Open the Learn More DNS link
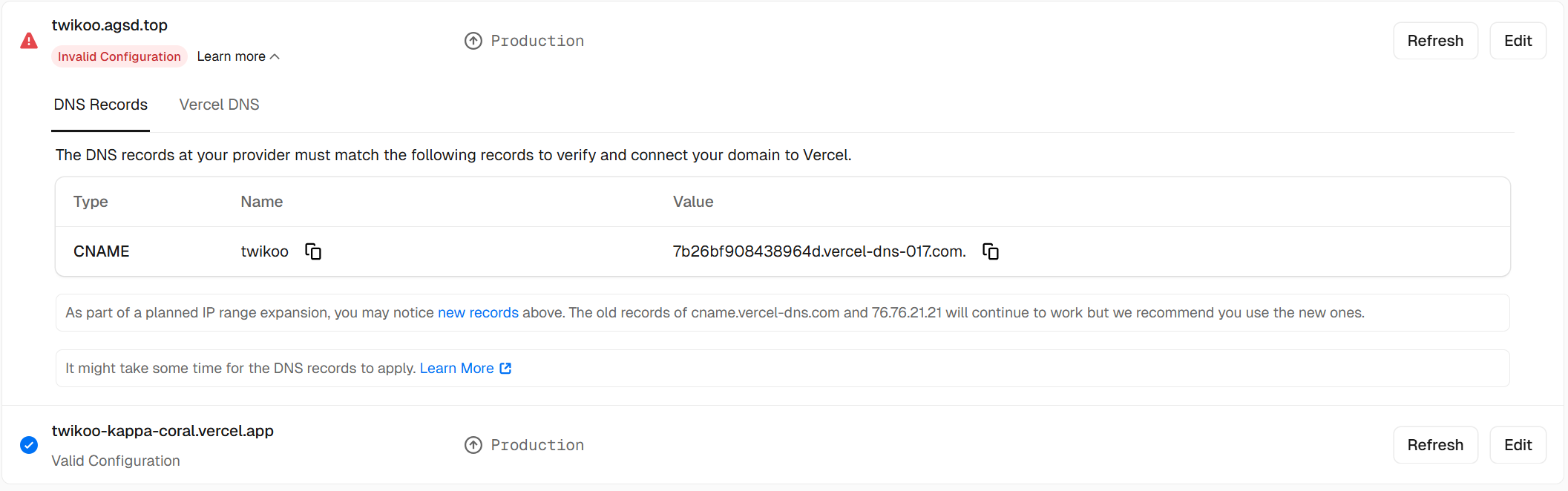The width and height of the screenshot is (1568, 491). [456, 369]
